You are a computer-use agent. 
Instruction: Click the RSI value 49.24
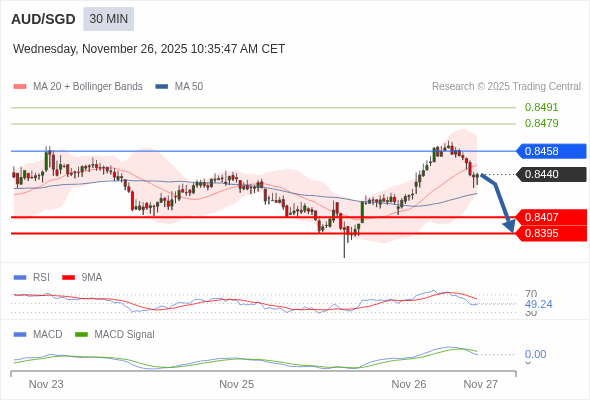[538, 304]
